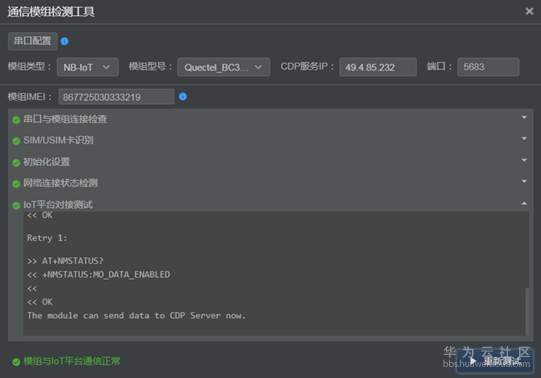Click the green check icon for 网络连接状态检测
Image resolution: width=541 pixels, height=378 pixels.
click(16, 184)
